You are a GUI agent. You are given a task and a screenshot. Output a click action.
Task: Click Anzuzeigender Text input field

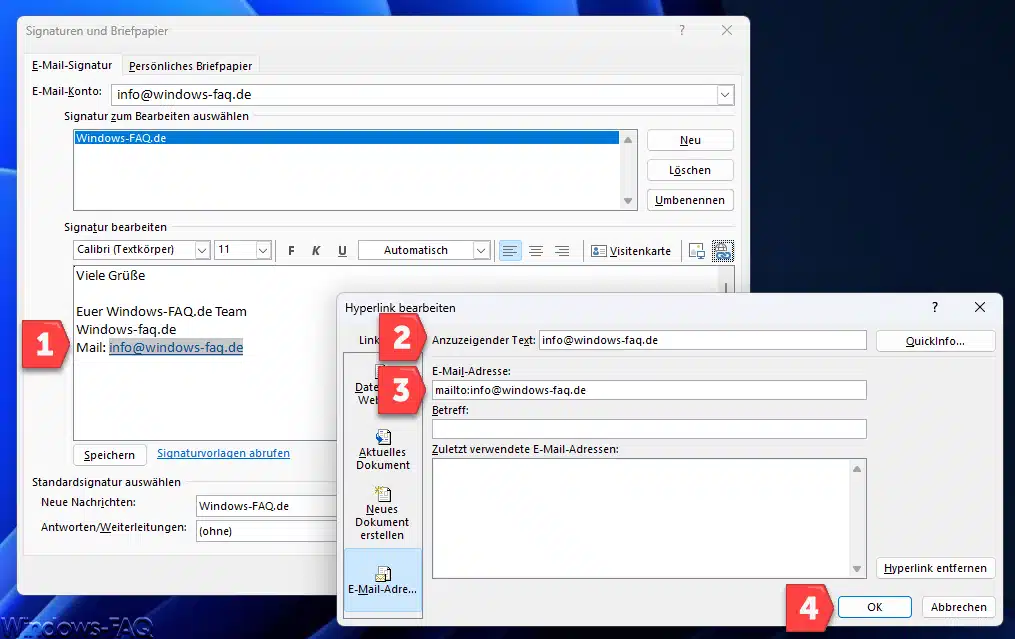702,340
